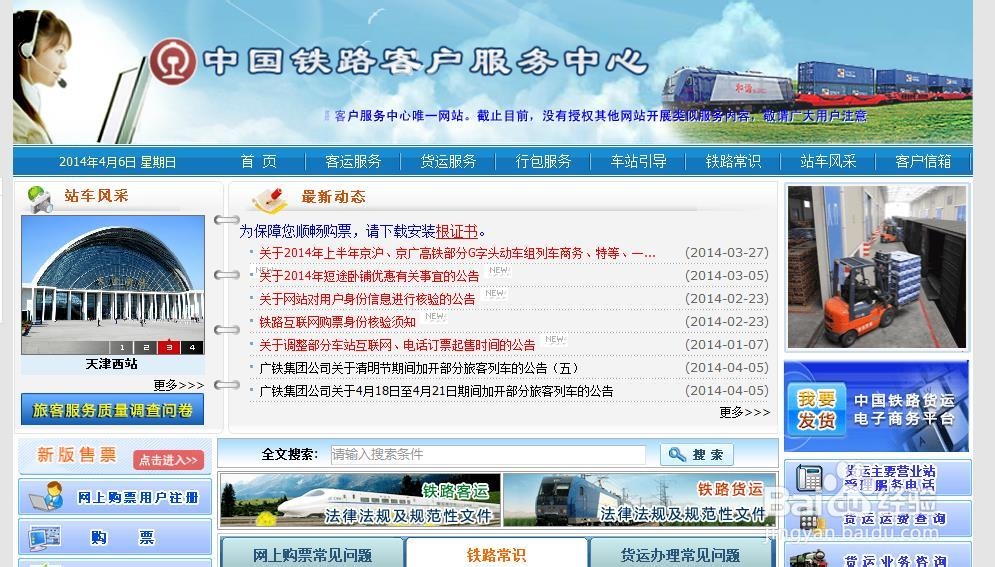View the 天津西站 station photo
Image resolution: width=995 pixels, height=567 pixels.
tap(113, 285)
